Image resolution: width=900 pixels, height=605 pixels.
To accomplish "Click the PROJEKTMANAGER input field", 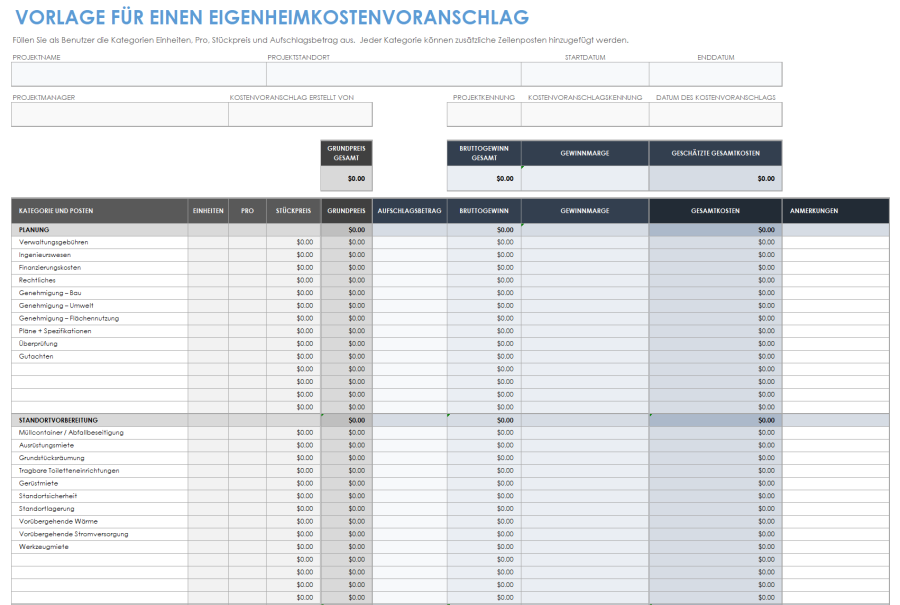I will 120,113.
